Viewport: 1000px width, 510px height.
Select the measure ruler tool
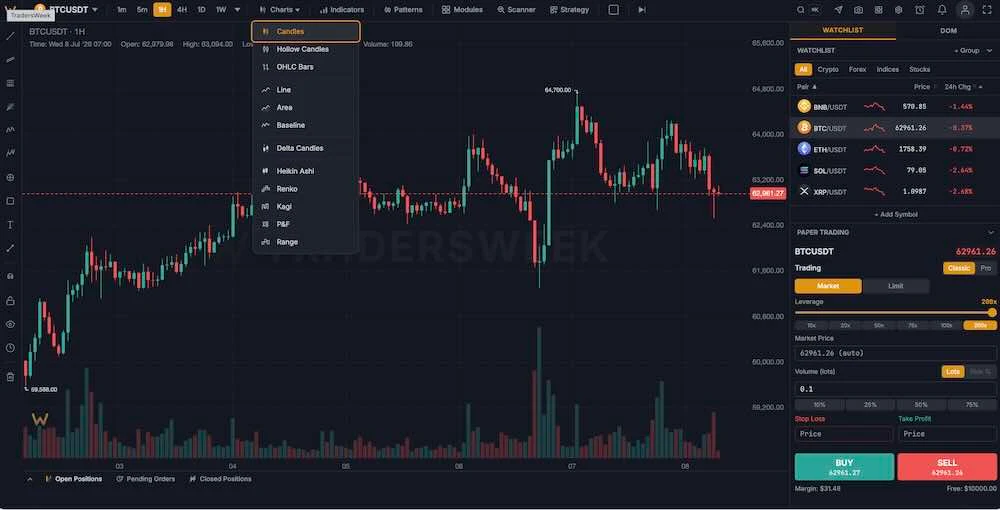point(10,249)
